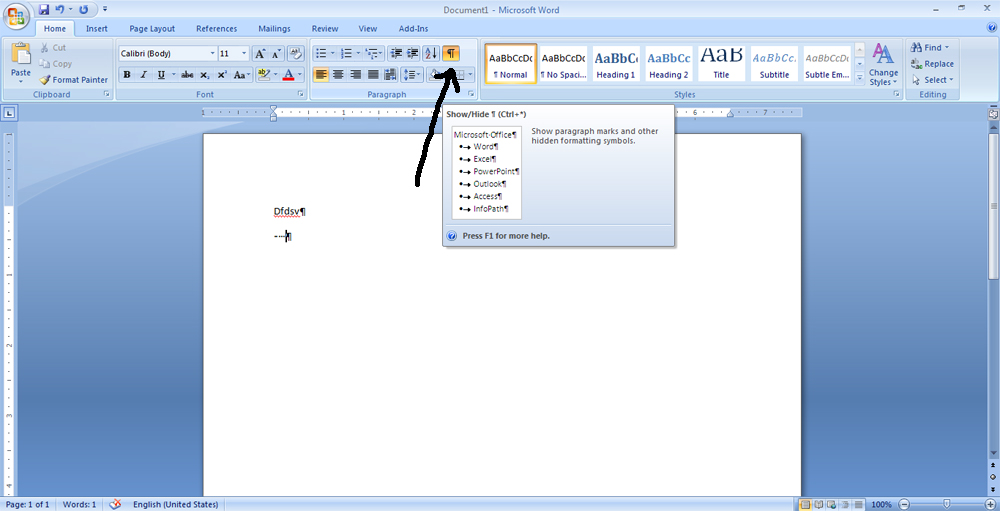Toggle Bold formatting
Screen dimensions: 1000x511
(x=127, y=75)
